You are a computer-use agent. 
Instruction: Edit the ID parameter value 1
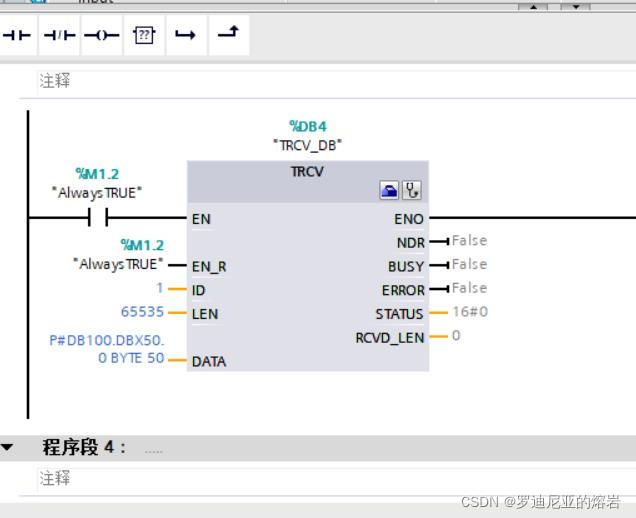(x=160, y=288)
